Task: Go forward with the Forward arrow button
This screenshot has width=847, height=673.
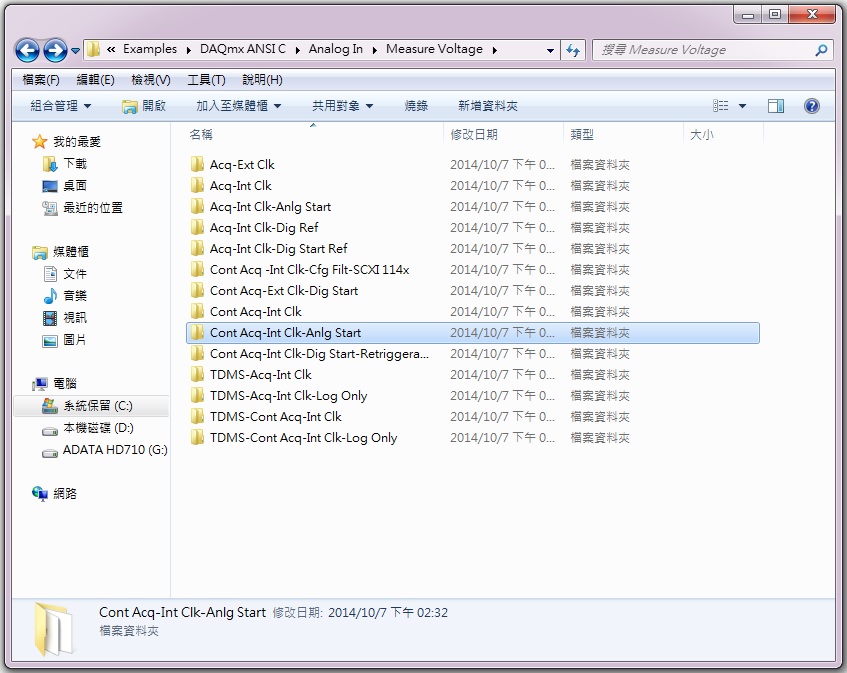Action: (x=55, y=51)
